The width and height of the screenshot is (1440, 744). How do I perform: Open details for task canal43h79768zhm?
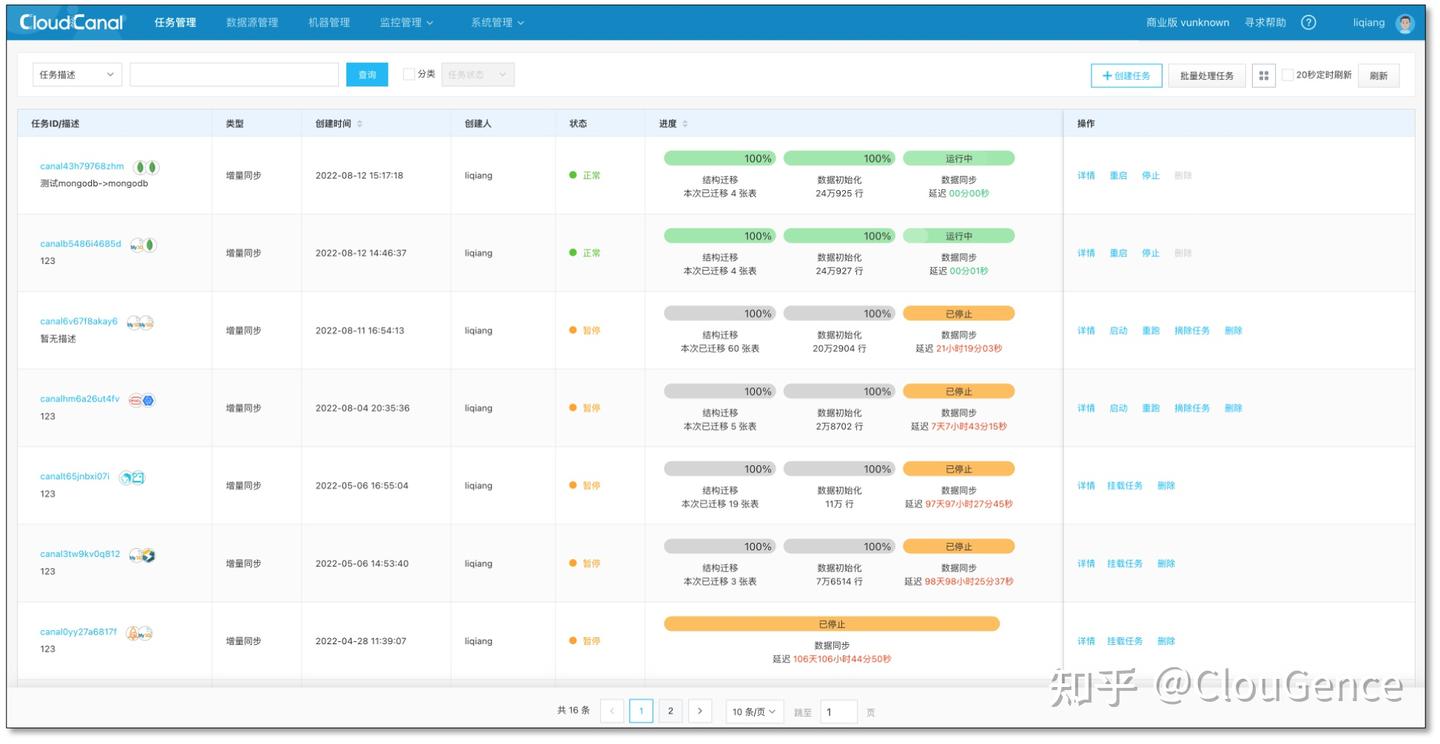click(x=1086, y=175)
